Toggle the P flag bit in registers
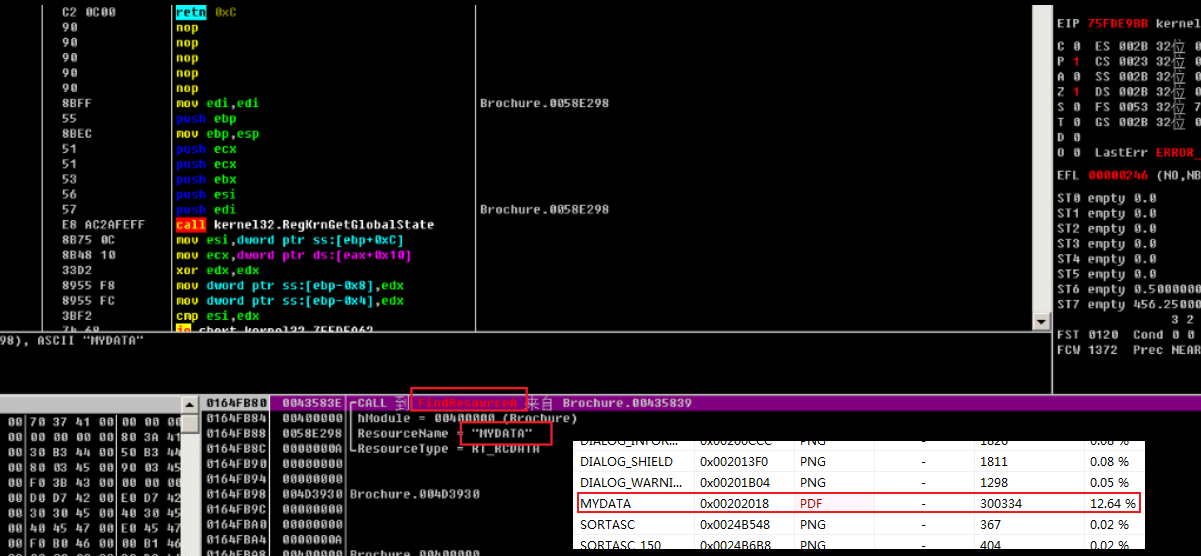The image size is (1201, 556). 1075,62
